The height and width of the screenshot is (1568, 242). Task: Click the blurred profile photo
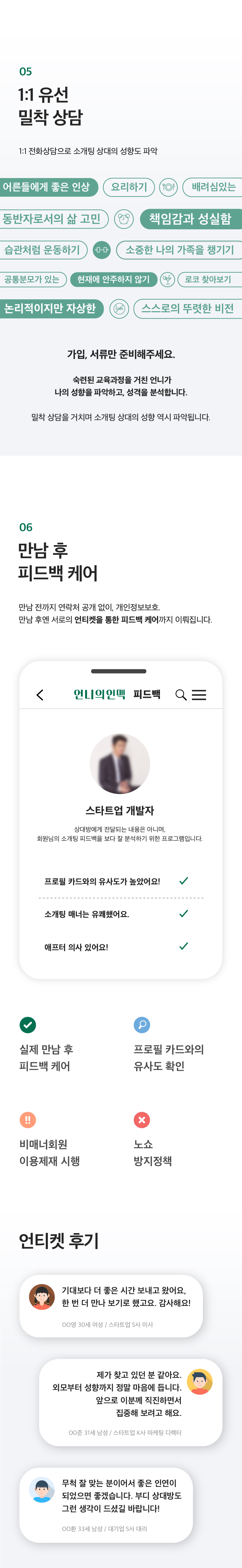(x=120, y=763)
